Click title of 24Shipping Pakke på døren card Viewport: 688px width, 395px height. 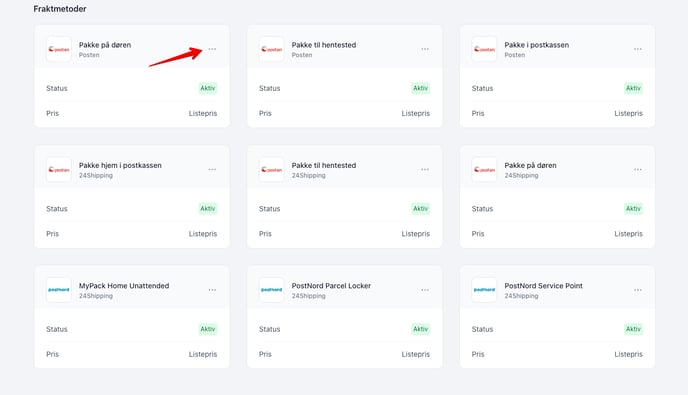click(530, 165)
